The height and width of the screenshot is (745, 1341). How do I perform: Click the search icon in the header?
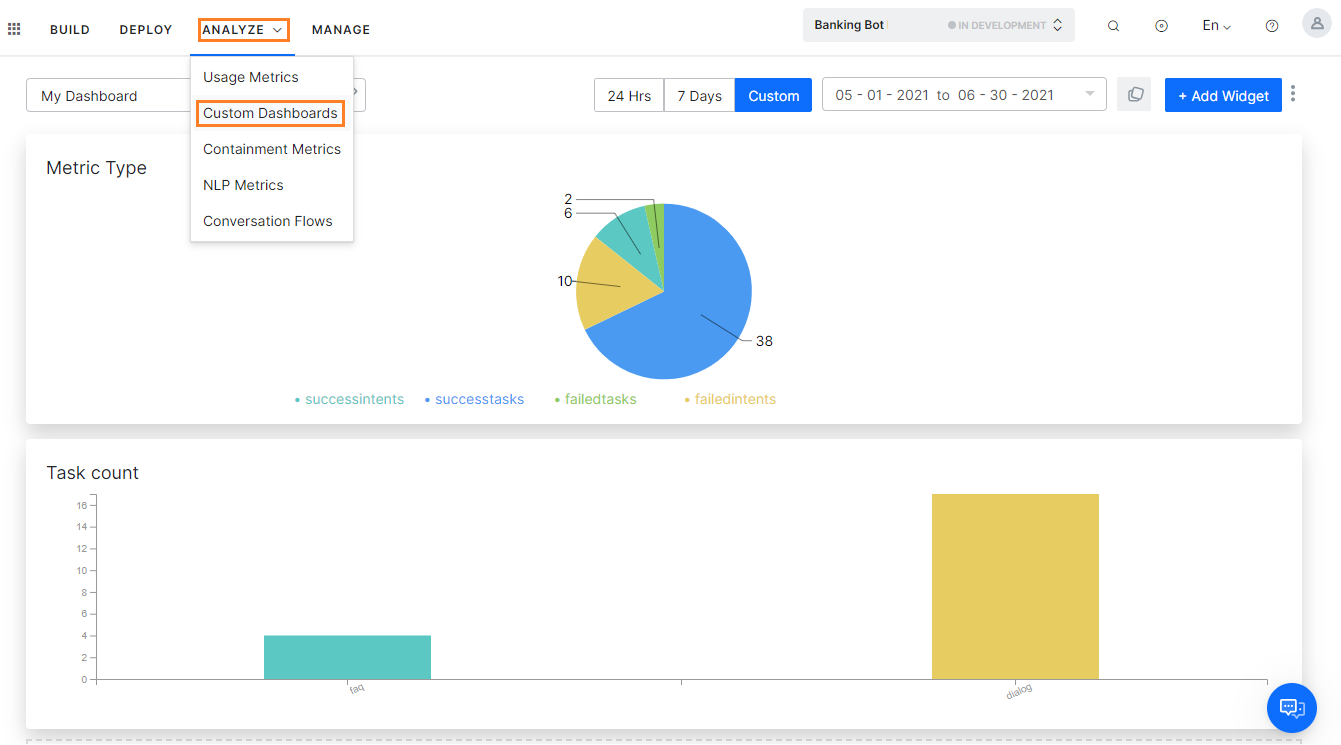pos(1113,25)
